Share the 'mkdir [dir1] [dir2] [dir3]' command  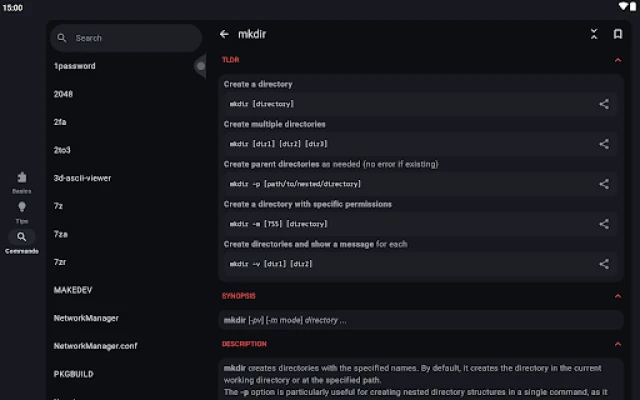(604, 144)
